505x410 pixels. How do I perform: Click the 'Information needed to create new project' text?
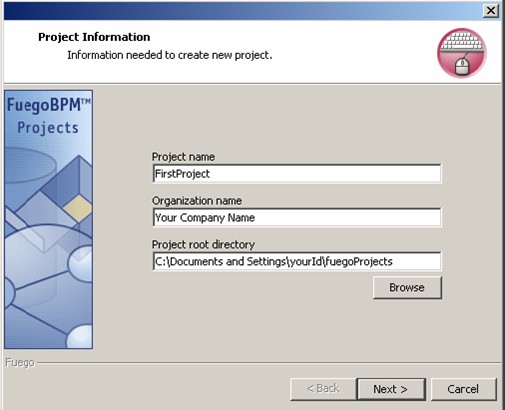(x=170, y=55)
